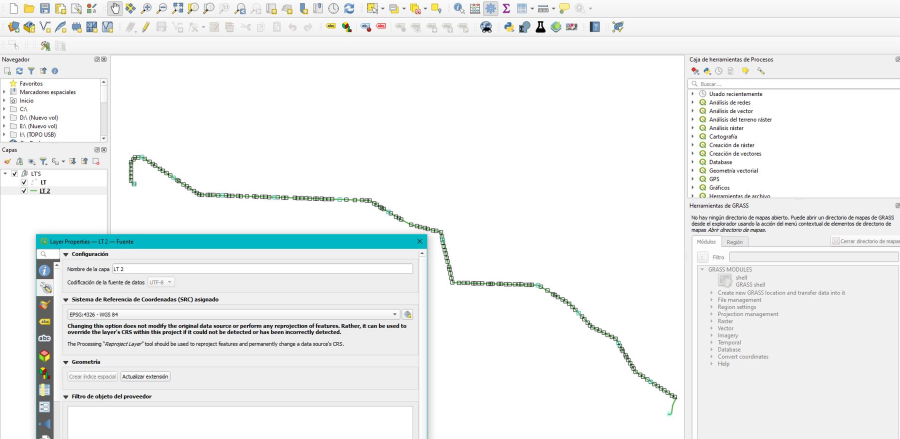Image resolution: width=900 pixels, height=439 pixels.
Task: Click the Zoom In magnifier tool
Action: 146,8
